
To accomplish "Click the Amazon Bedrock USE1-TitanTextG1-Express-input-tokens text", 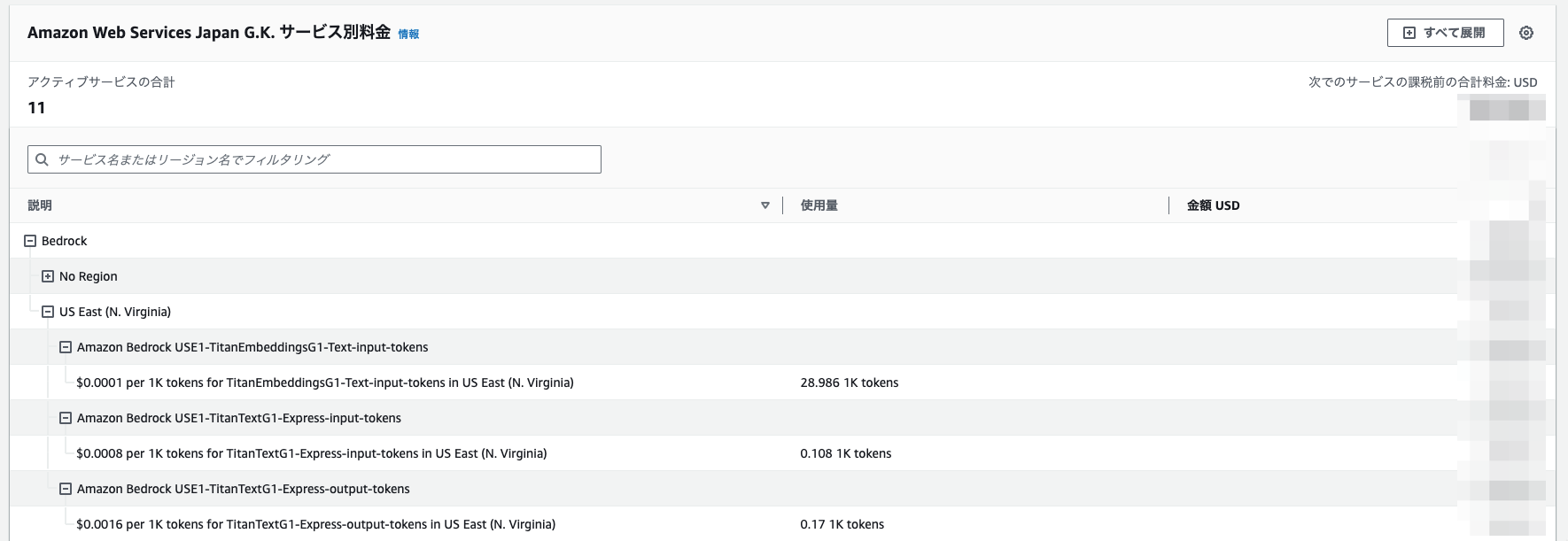I will pos(239,418).
